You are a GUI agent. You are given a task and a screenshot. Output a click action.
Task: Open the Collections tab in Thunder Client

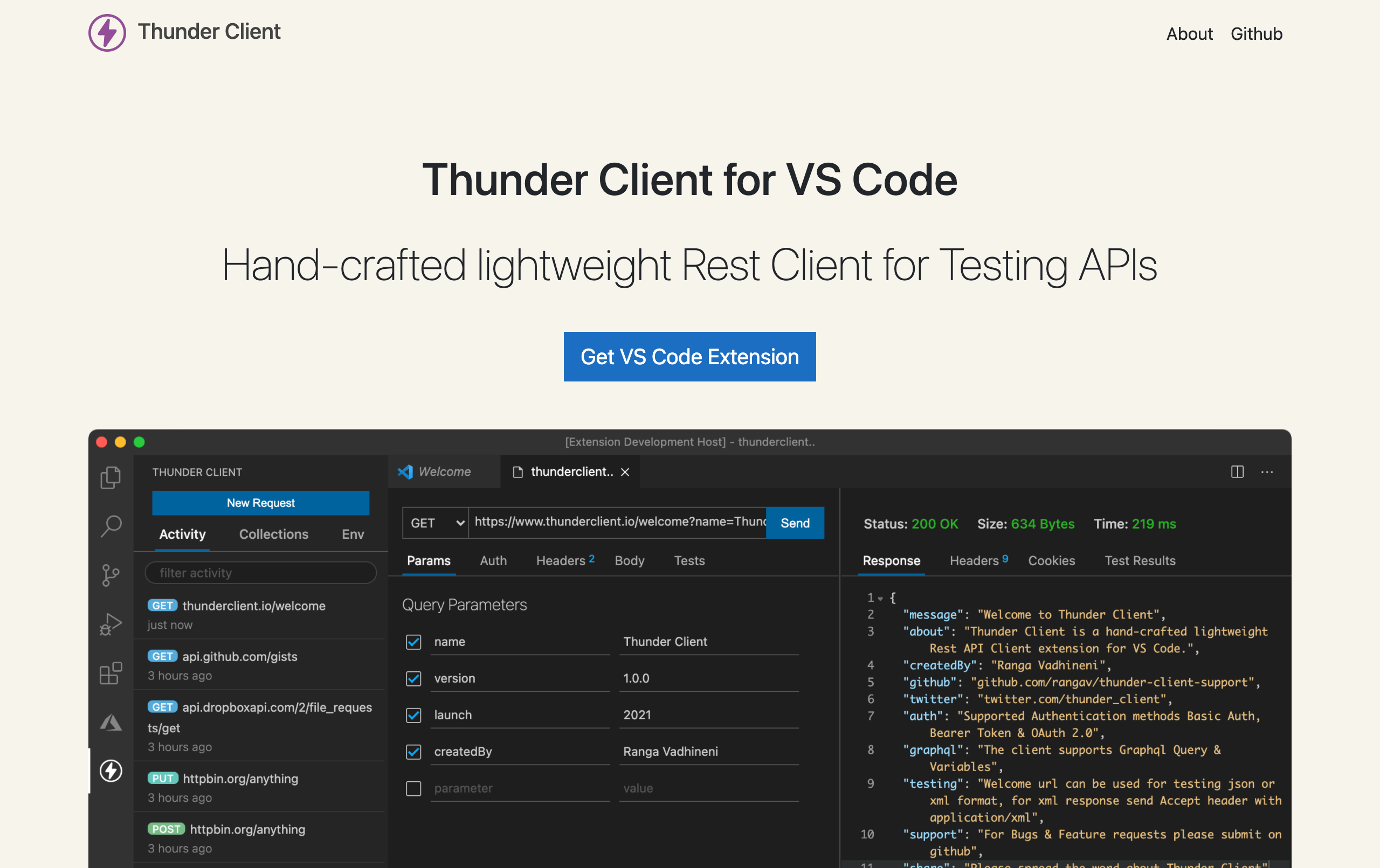click(273, 534)
